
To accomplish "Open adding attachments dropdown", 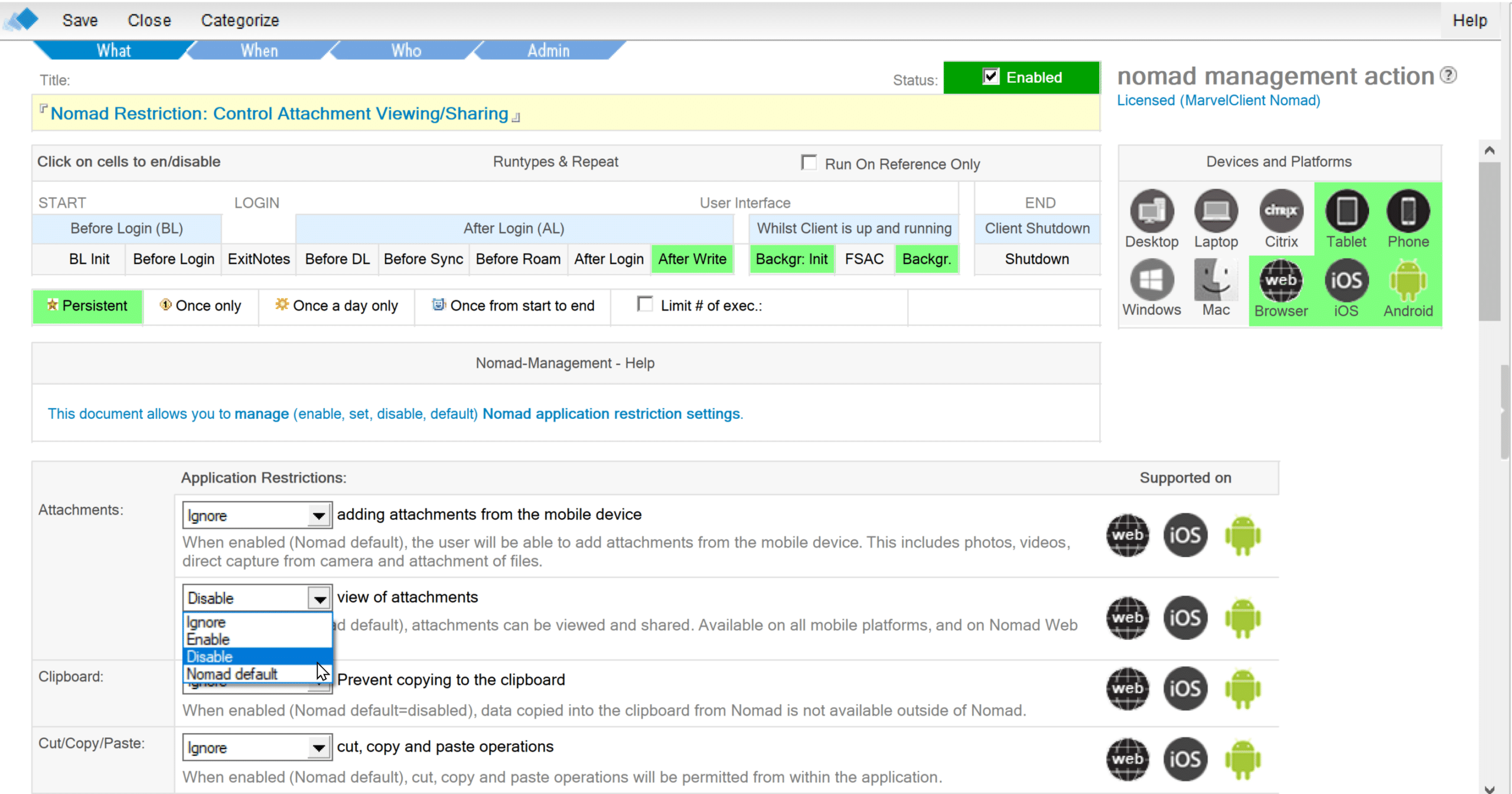I will click(319, 516).
